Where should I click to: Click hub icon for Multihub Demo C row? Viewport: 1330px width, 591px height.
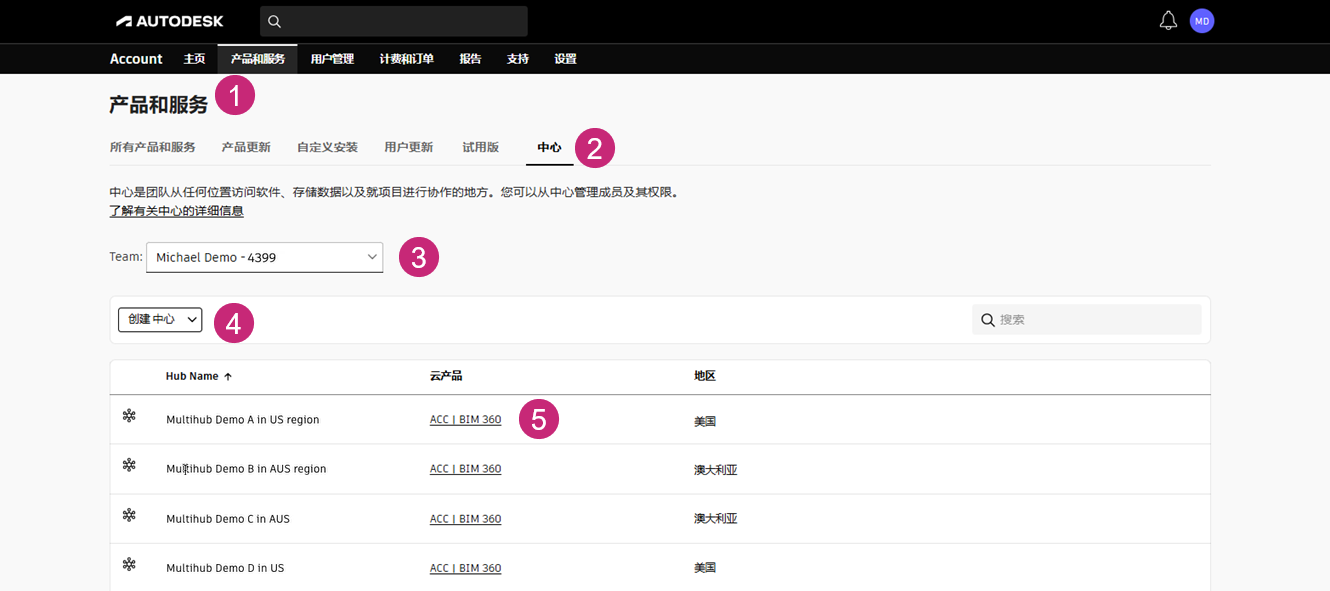[129, 515]
